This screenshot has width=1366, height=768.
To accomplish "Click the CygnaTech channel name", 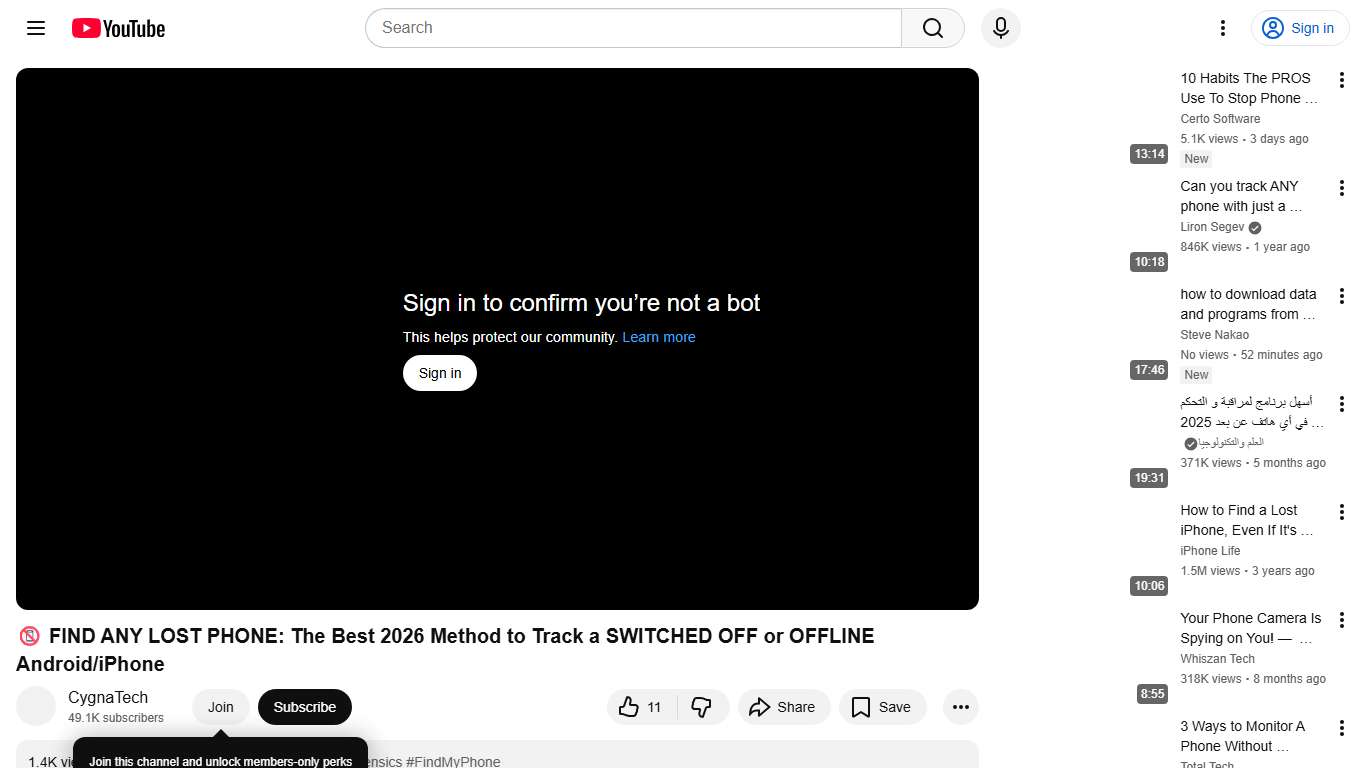I will pyautogui.click(x=107, y=697).
